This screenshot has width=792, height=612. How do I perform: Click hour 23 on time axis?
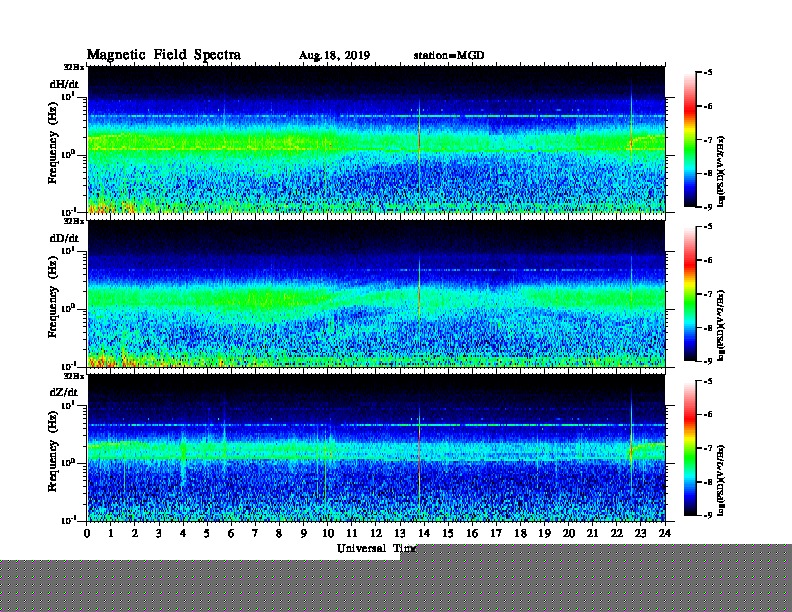pyautogui.click(x=641, y=534)
